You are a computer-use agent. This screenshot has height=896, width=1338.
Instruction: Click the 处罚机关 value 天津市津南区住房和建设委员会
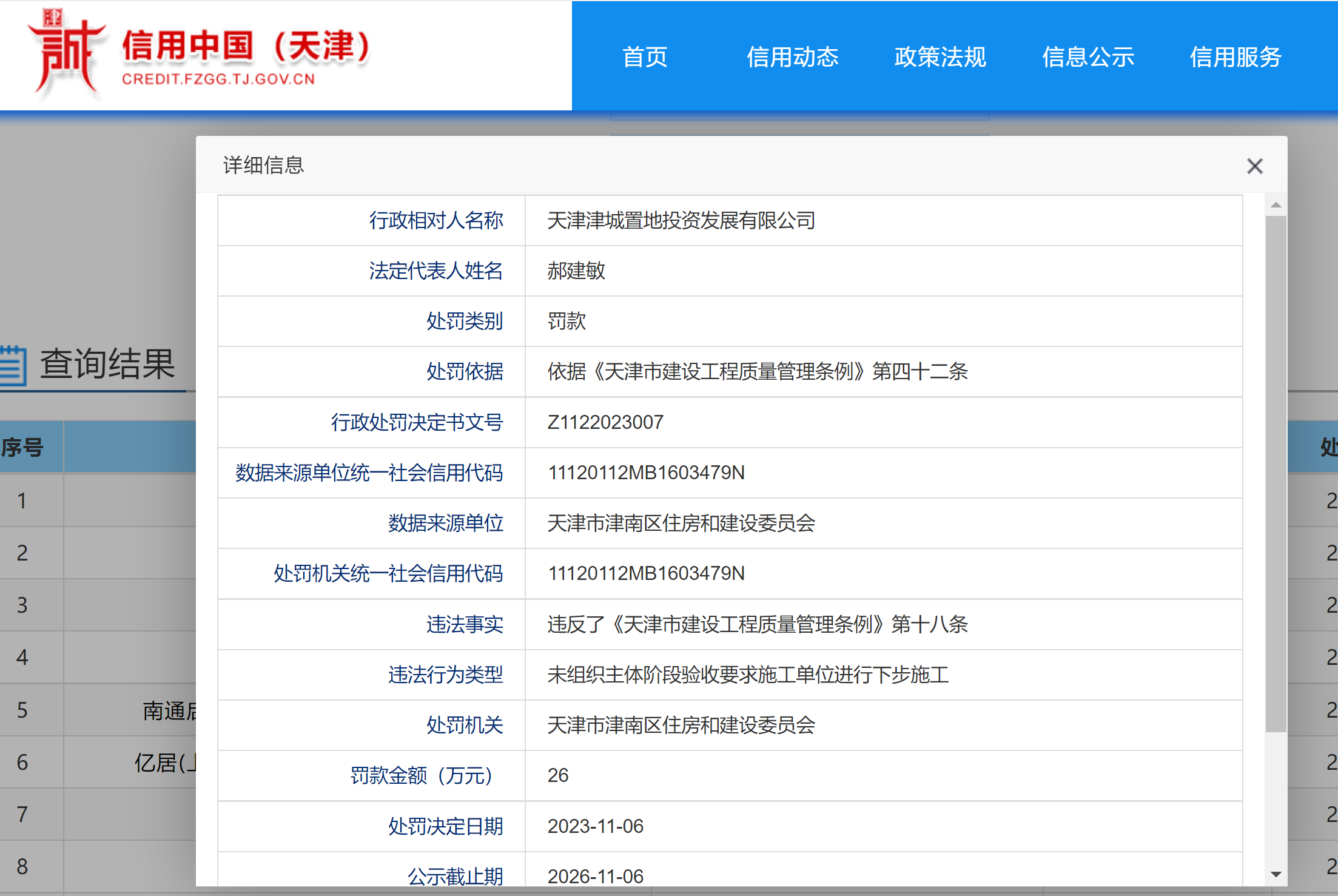coord(681,724)
